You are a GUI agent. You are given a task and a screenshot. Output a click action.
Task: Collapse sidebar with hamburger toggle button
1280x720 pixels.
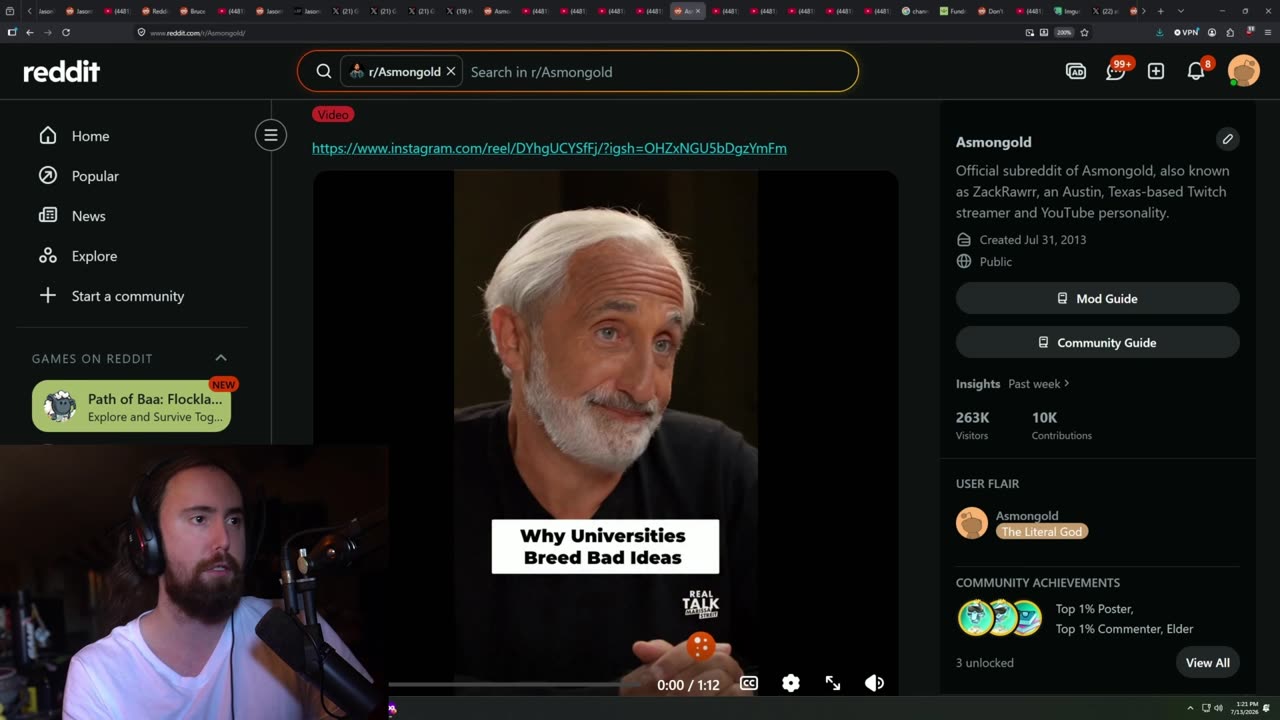click(270, 135)
